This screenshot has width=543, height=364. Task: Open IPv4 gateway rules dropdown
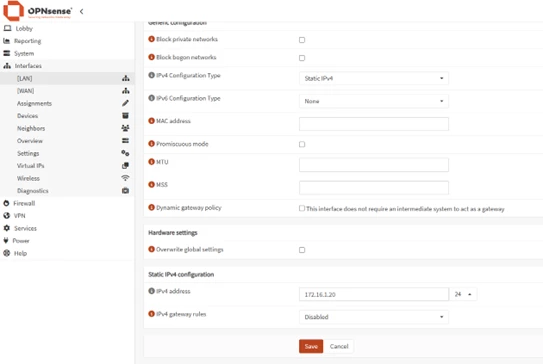pyautogui.click(x=374, y=317)
